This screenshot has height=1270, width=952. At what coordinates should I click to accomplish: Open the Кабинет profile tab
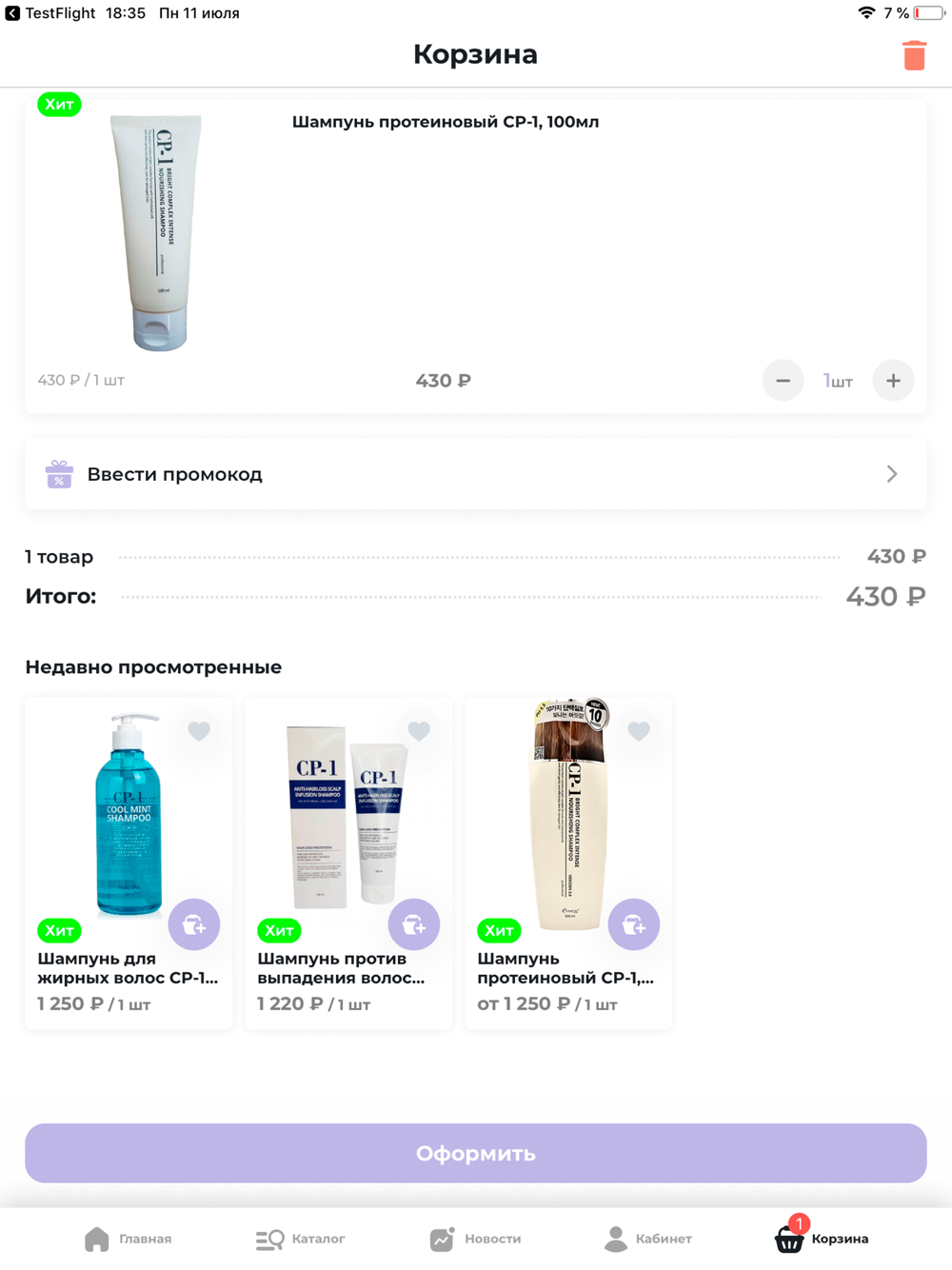tap(648, 1239)
